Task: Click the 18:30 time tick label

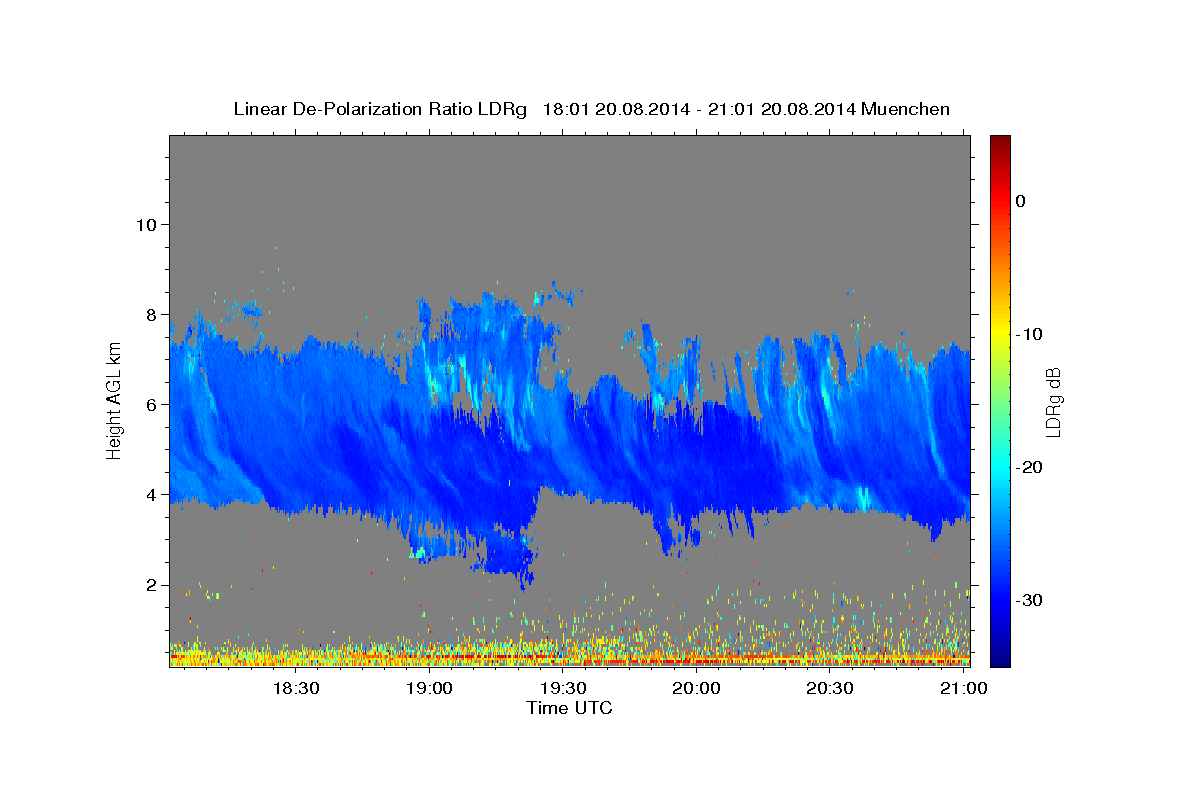Action: click(x=295, y=688)
